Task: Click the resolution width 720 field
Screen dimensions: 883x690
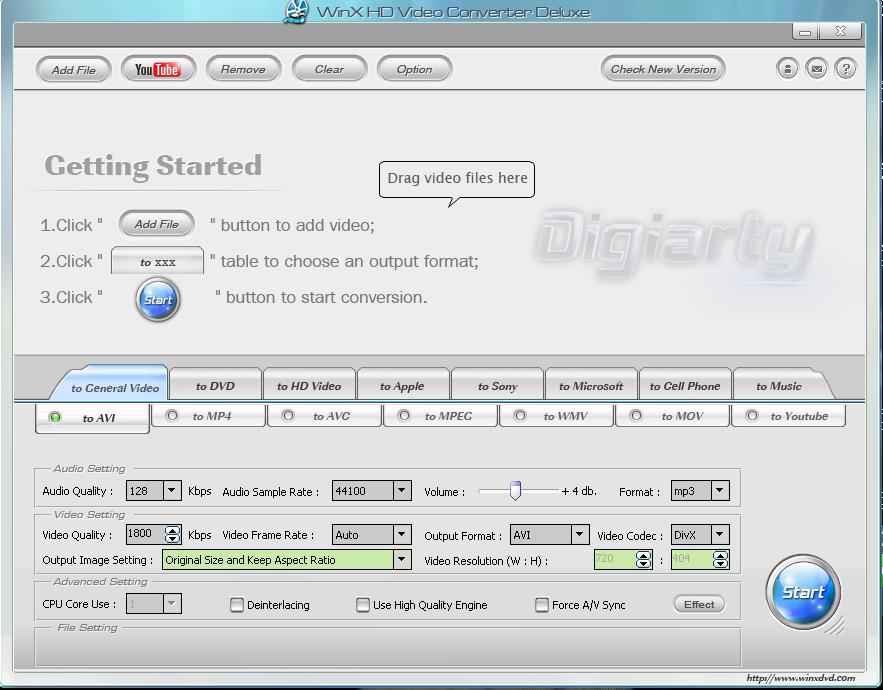Action: tap(615, 559)
